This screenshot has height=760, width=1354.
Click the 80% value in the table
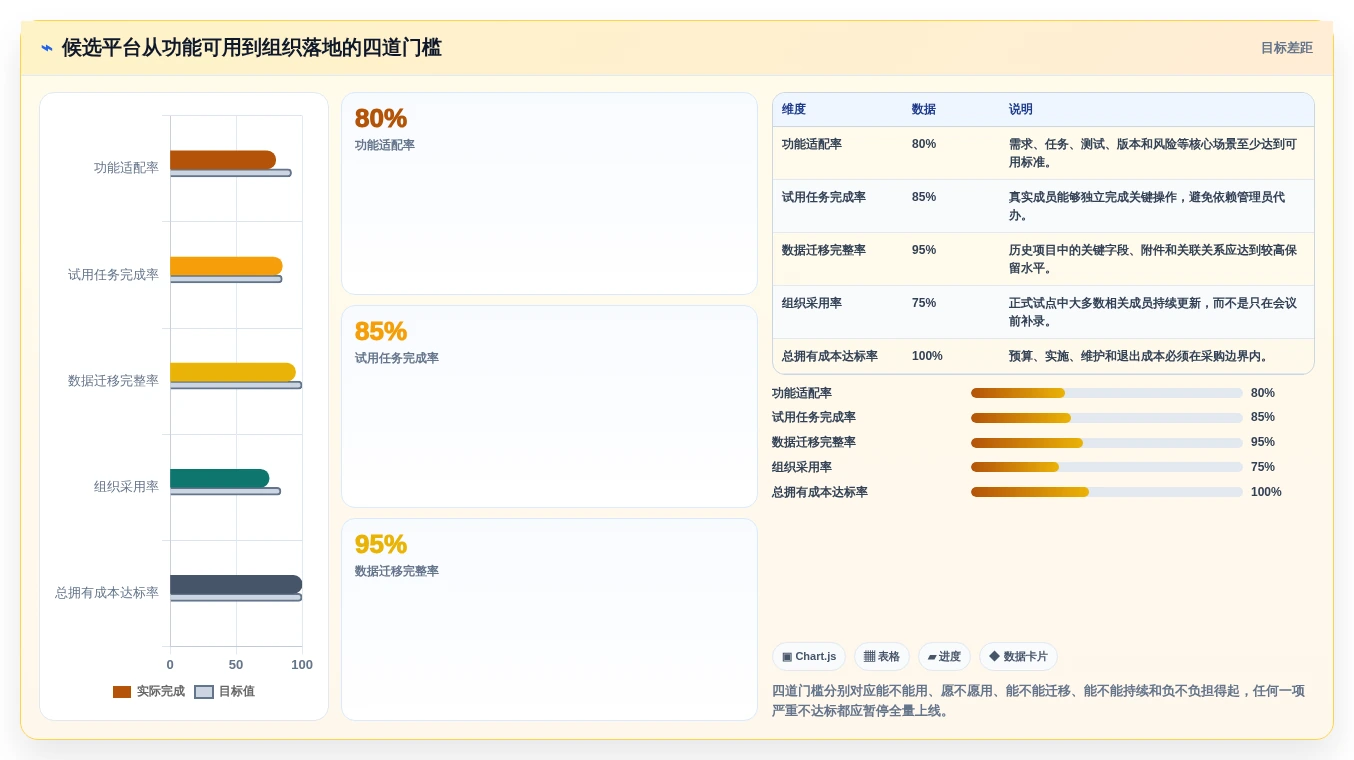924,145
